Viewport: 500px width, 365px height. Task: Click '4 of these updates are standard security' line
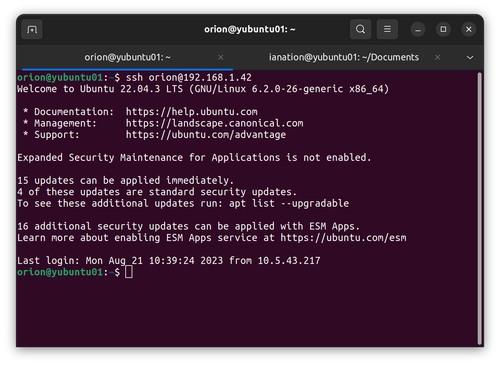point(157,192)
